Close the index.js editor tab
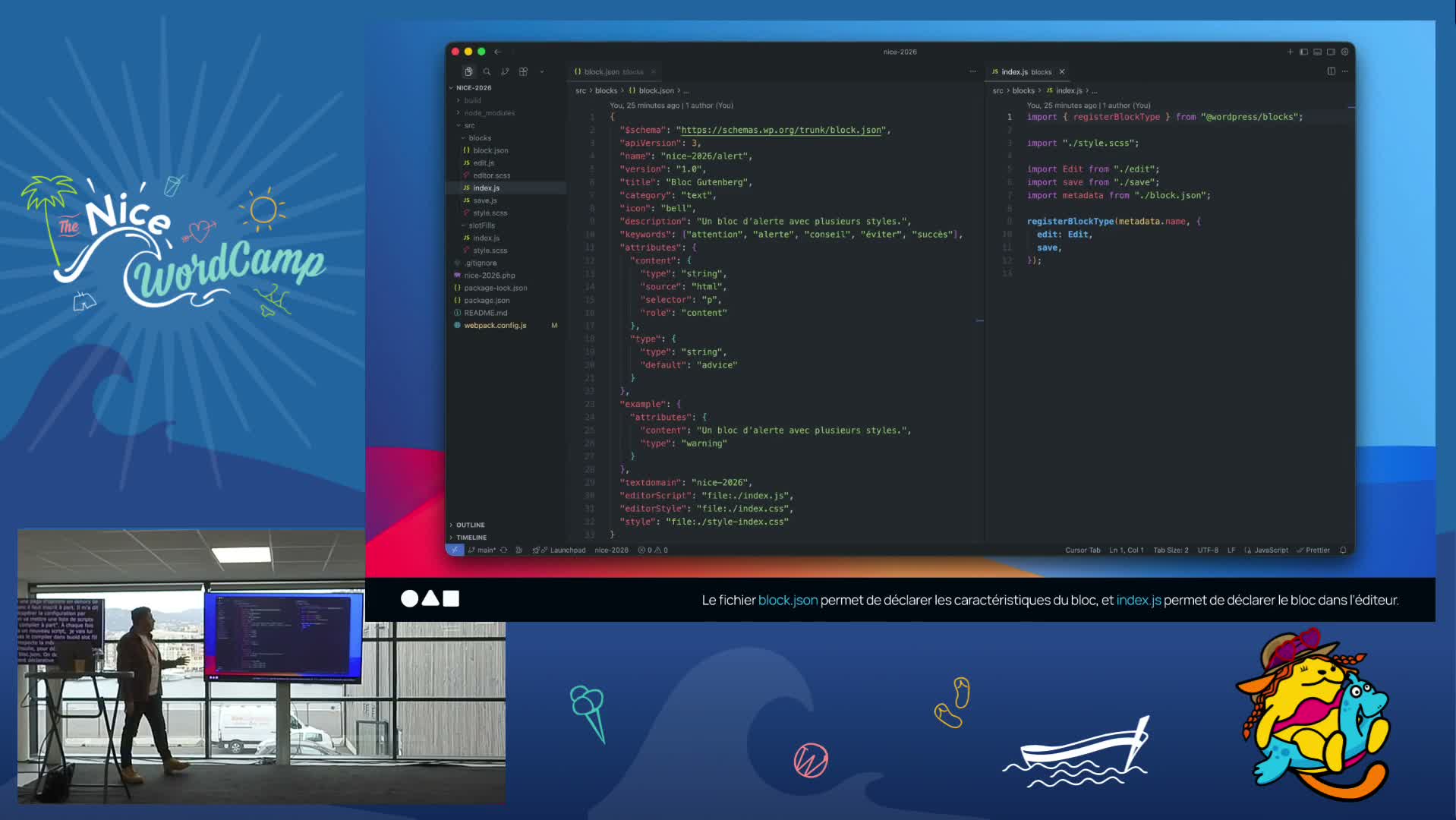Viewport: 1456px width, 820px height. point(1062,71)
